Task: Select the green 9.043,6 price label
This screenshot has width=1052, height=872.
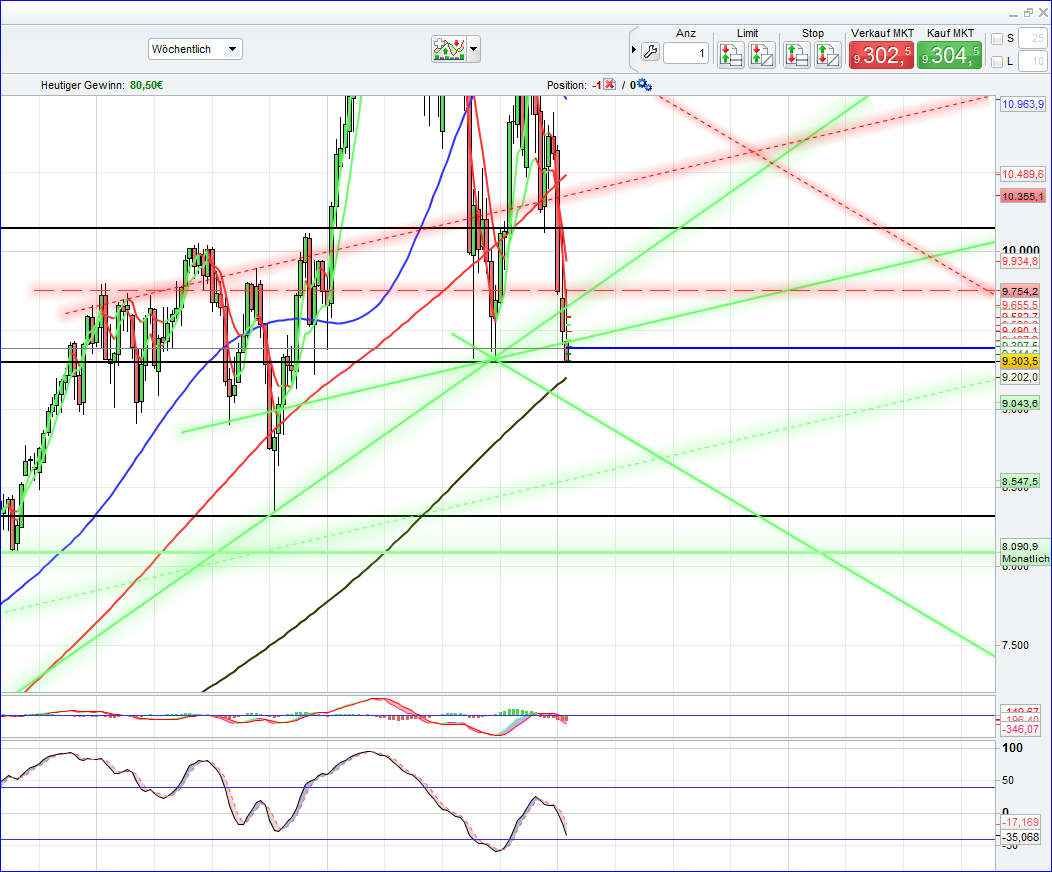Action: click(1020, 403)
